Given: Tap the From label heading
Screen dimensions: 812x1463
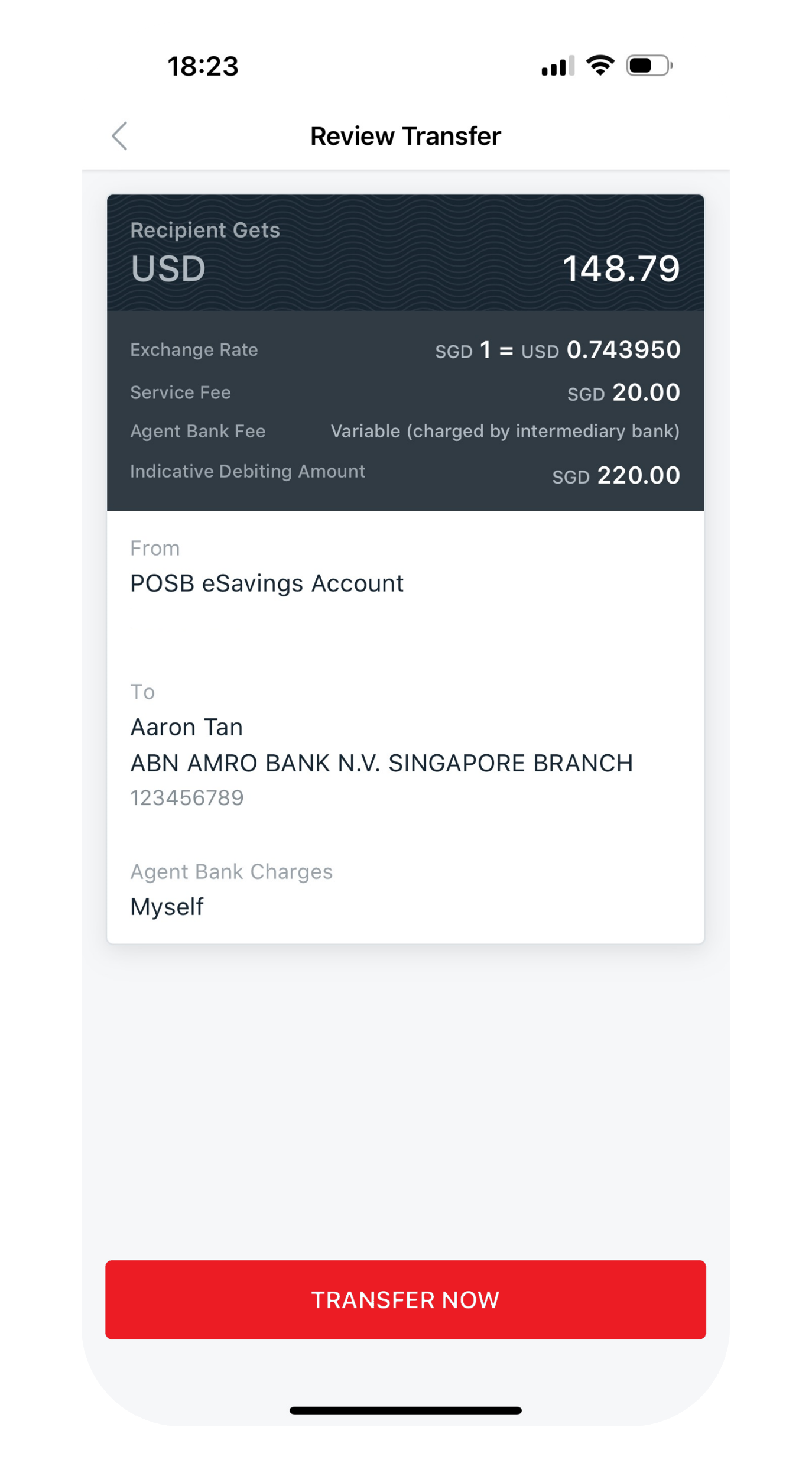Looking at the screenshot, I should coord(155,548).
